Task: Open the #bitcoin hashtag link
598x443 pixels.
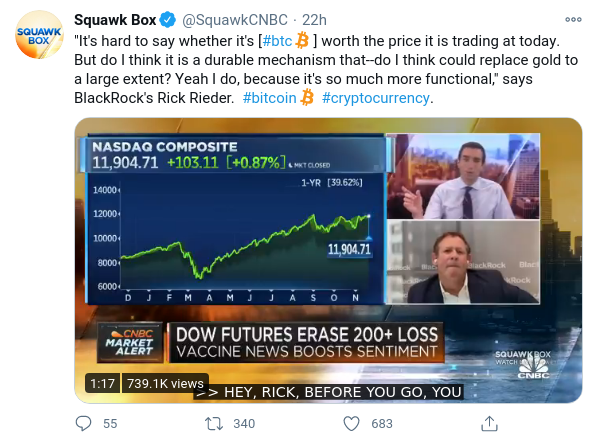Action: (269, 98)
